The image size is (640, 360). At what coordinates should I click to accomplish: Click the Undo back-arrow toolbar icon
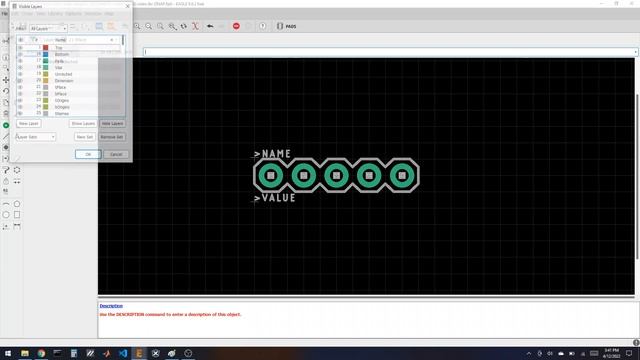point(210,26)
